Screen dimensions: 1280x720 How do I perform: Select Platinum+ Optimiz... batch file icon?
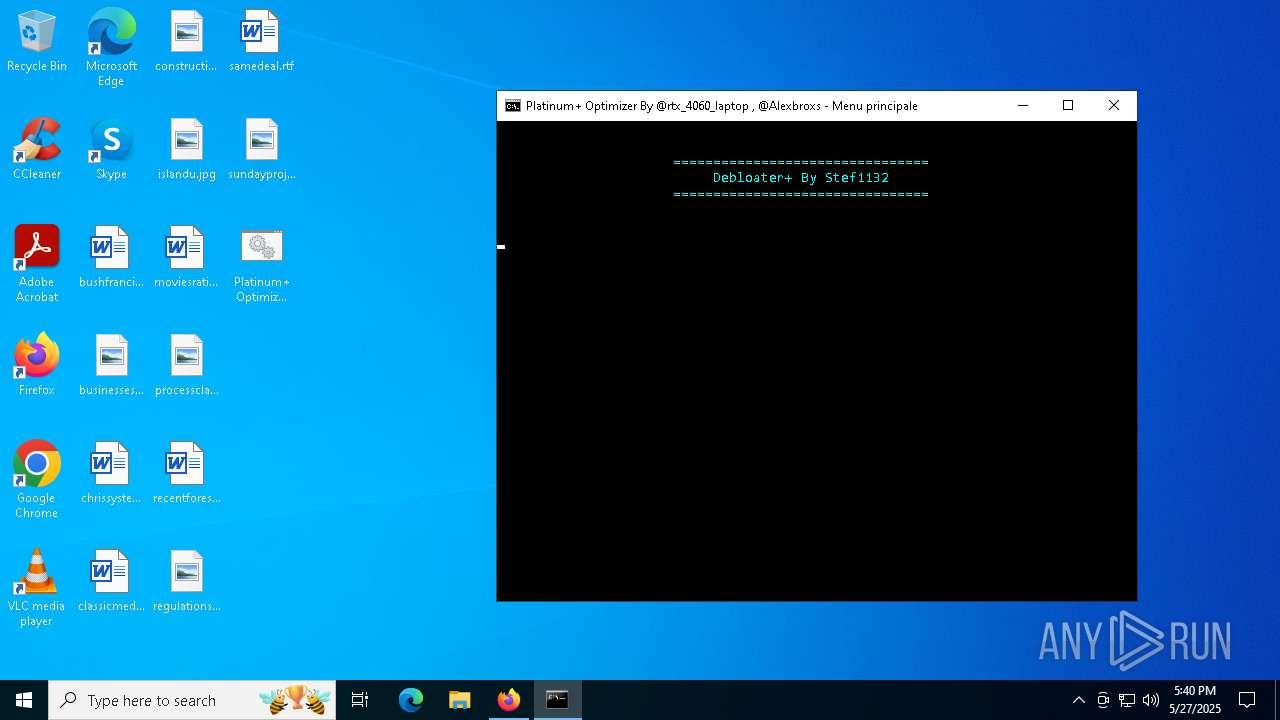[x=261, y=264]
